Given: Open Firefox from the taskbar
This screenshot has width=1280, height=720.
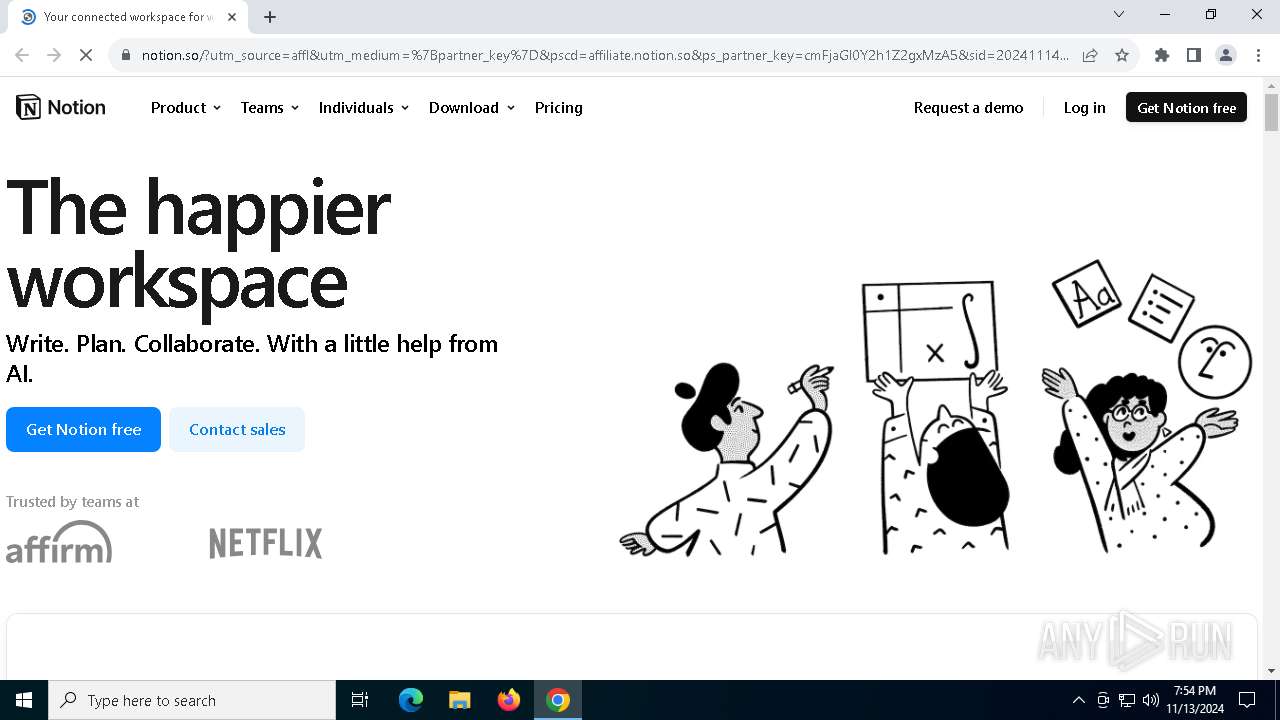Looking at the screenshot, I should tap(509, 700).
